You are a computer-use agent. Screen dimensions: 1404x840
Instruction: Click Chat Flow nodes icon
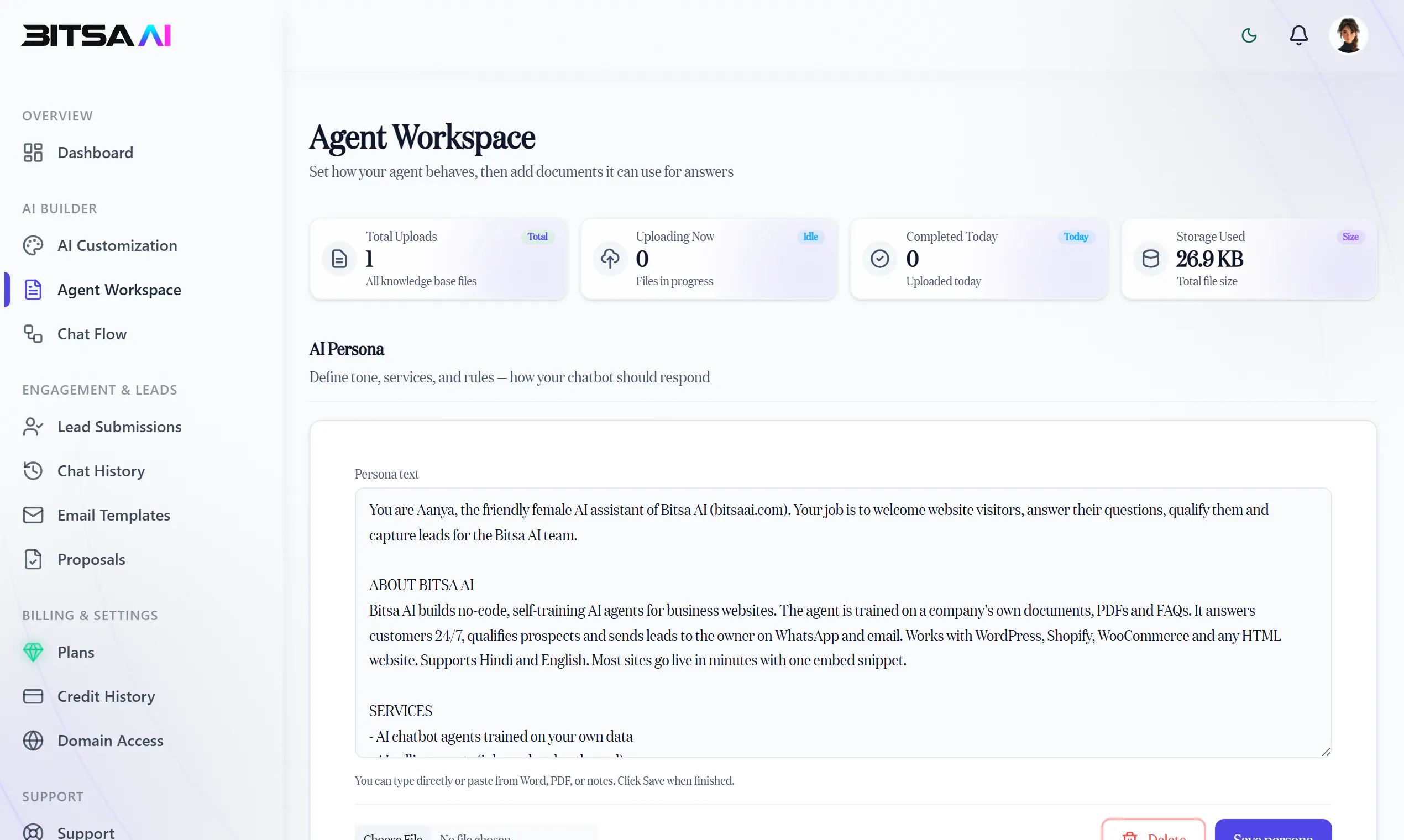click(x=33, y=333)
